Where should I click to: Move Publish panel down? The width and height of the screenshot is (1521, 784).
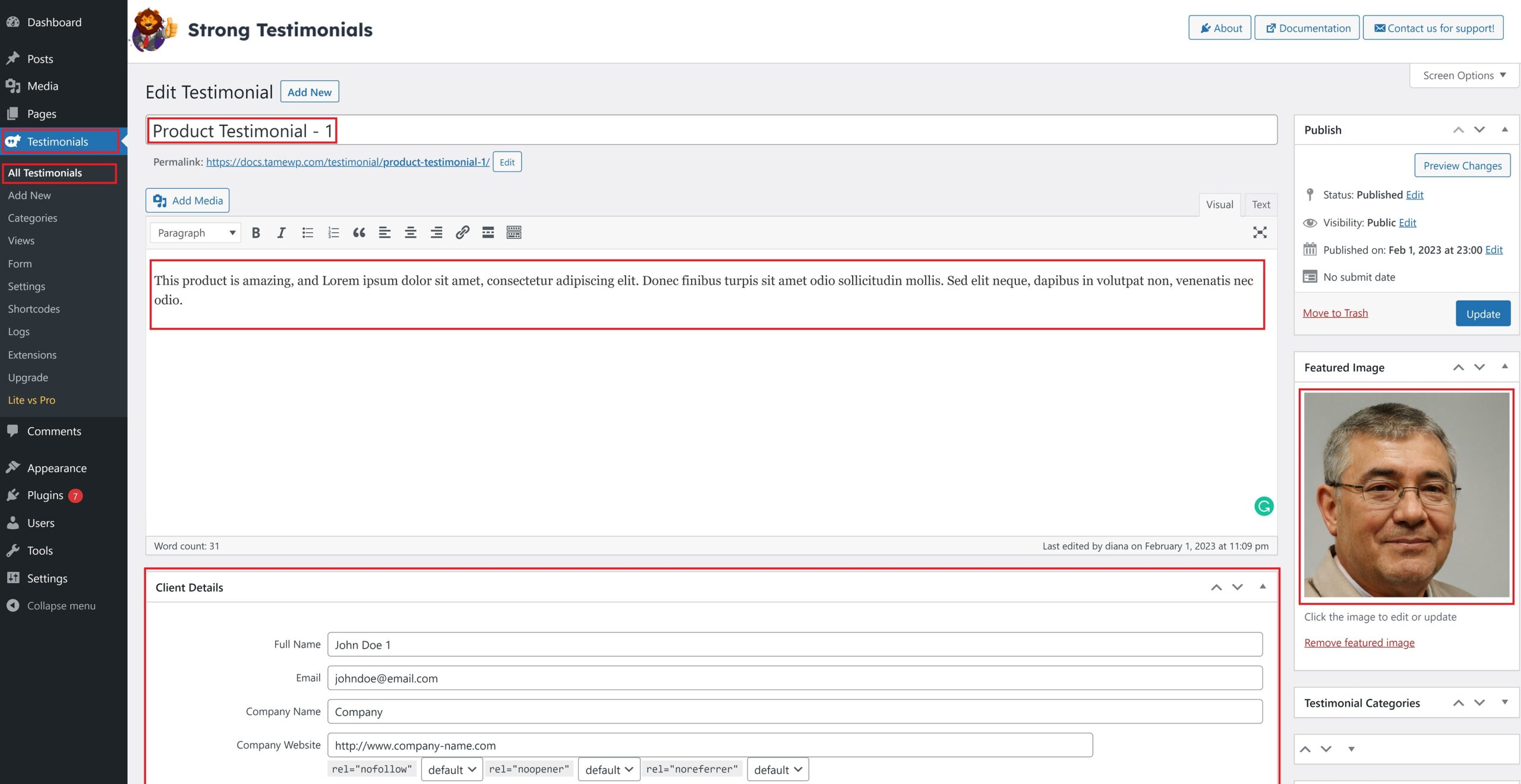pyautogui.click(x=1479, y=129)
